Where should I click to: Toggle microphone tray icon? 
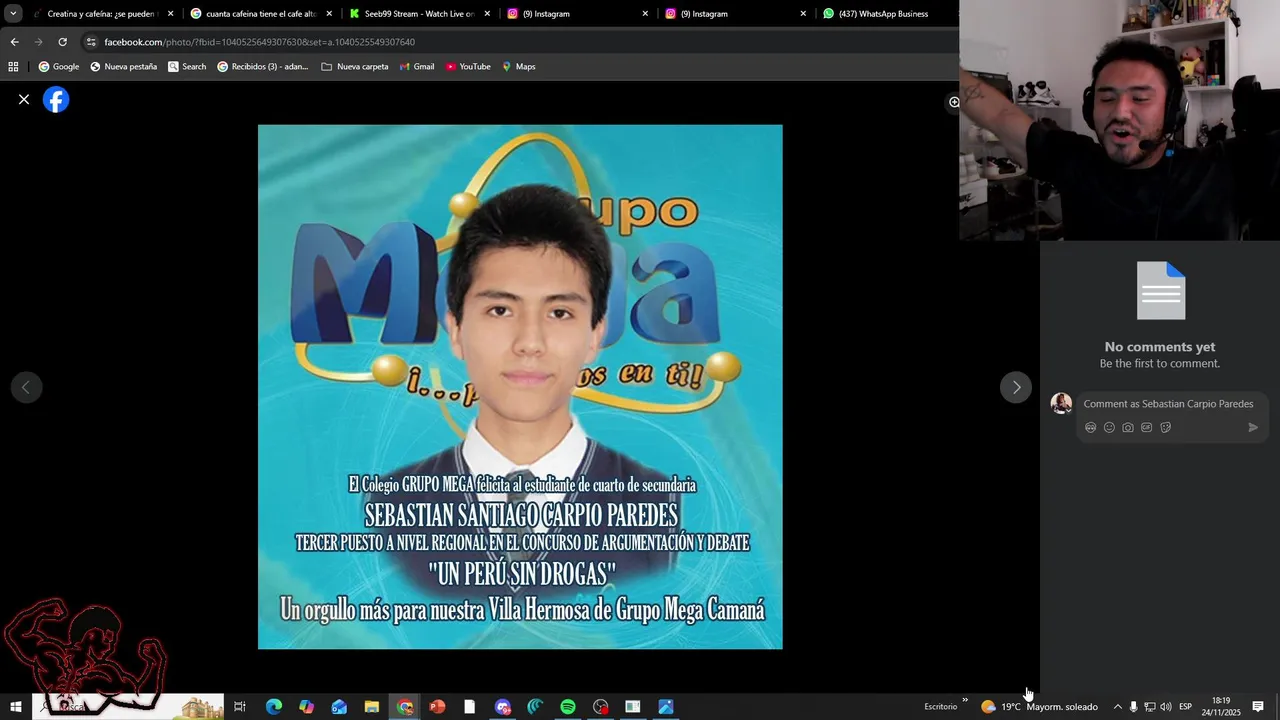pos(1133,707)
